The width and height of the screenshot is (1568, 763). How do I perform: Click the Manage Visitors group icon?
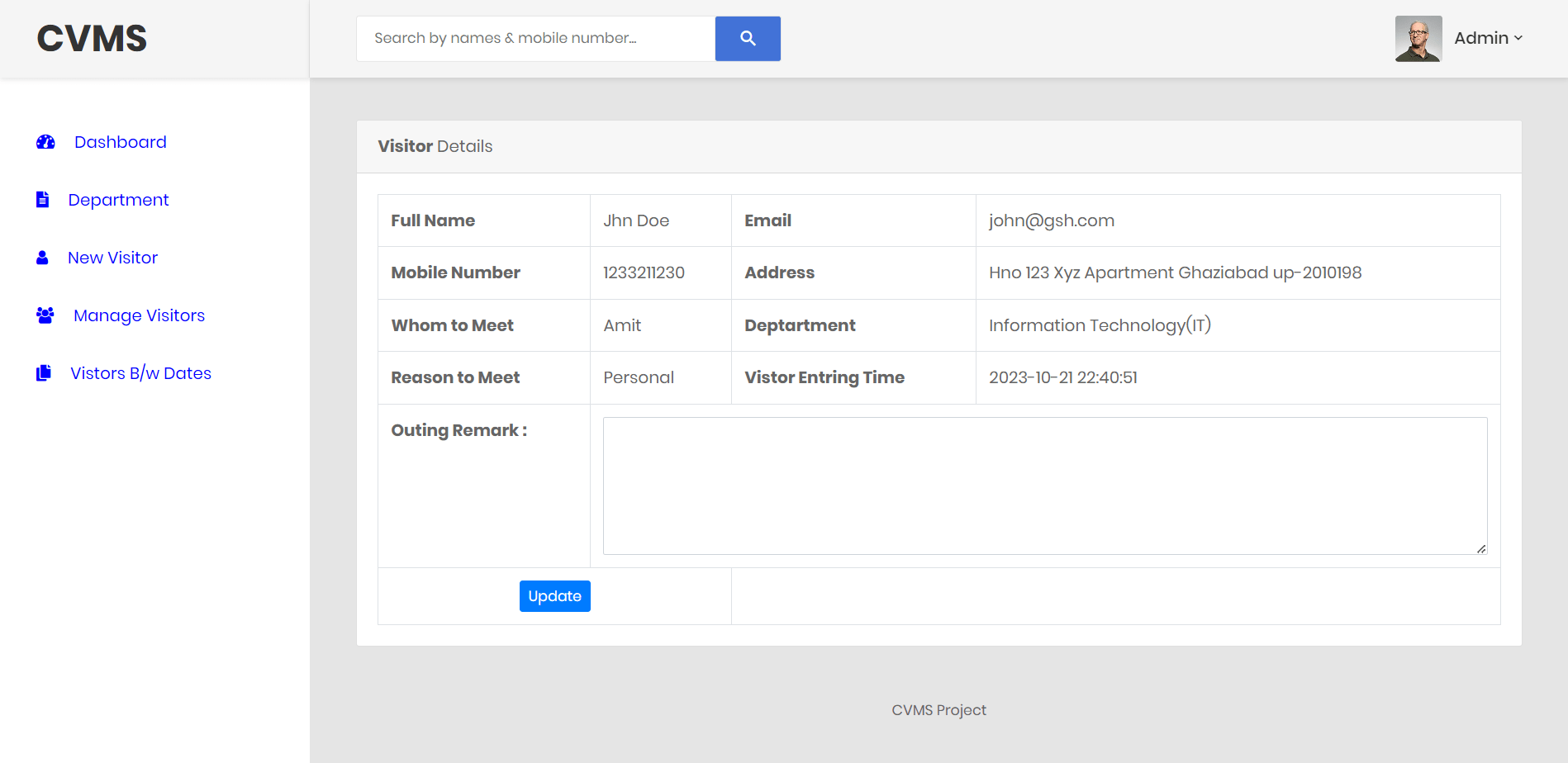tap(44, 315)
